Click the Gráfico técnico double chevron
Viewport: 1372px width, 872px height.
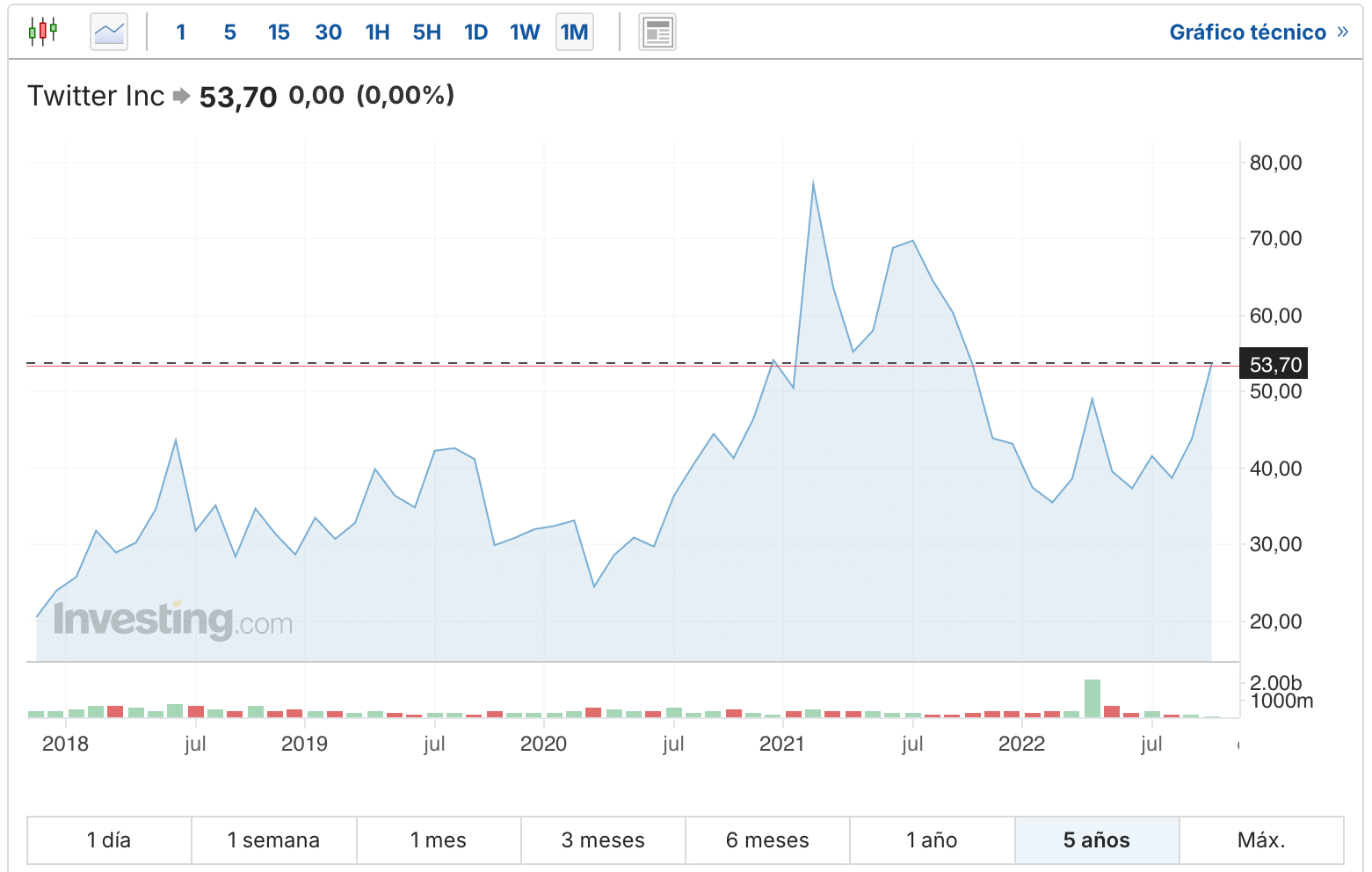coord(1342,33)
